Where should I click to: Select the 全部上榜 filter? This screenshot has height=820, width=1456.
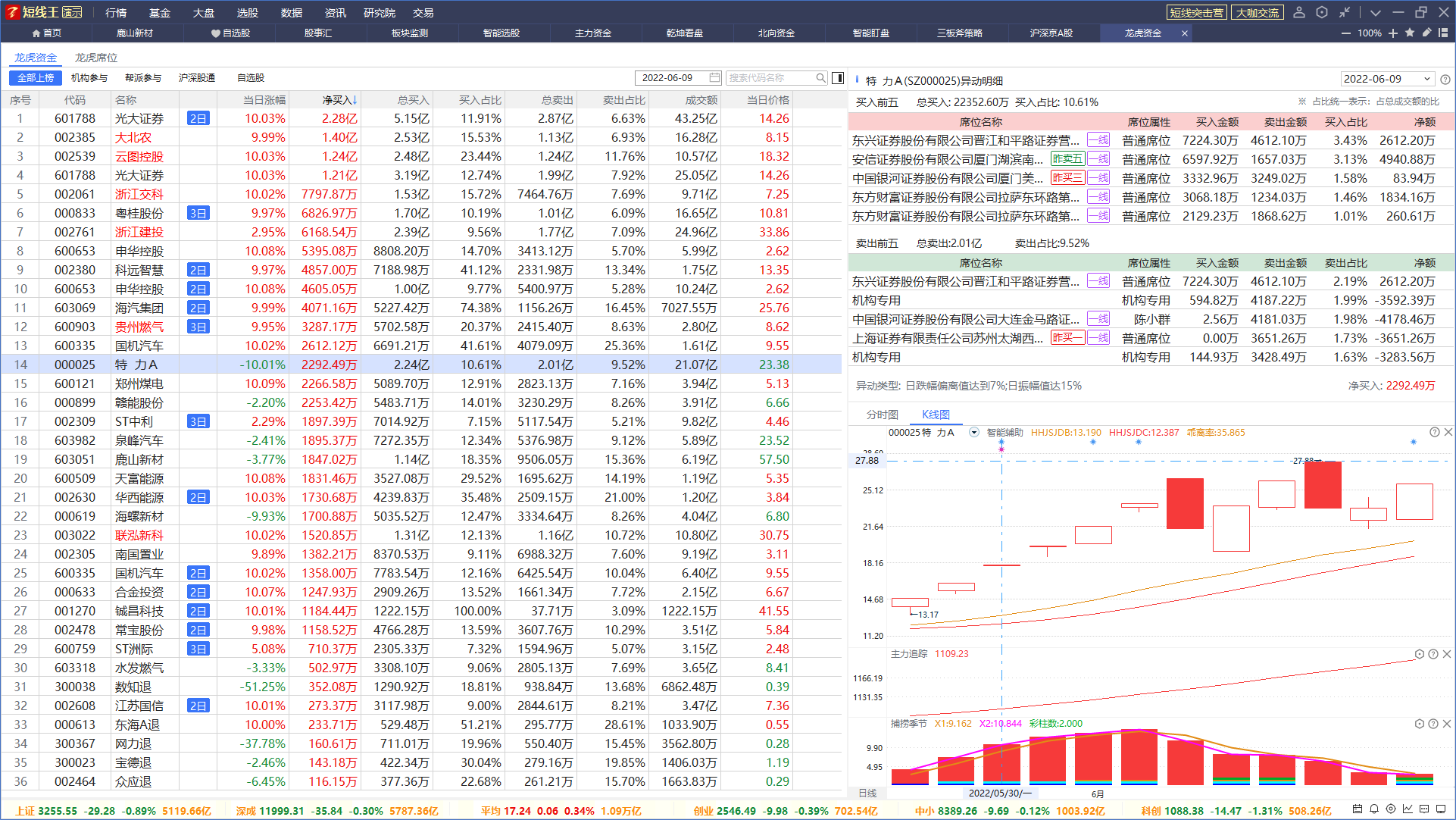click(36, 78)
